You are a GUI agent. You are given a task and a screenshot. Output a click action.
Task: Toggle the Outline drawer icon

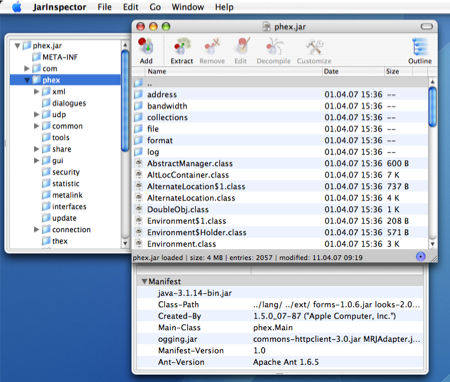tap(420, 46)
